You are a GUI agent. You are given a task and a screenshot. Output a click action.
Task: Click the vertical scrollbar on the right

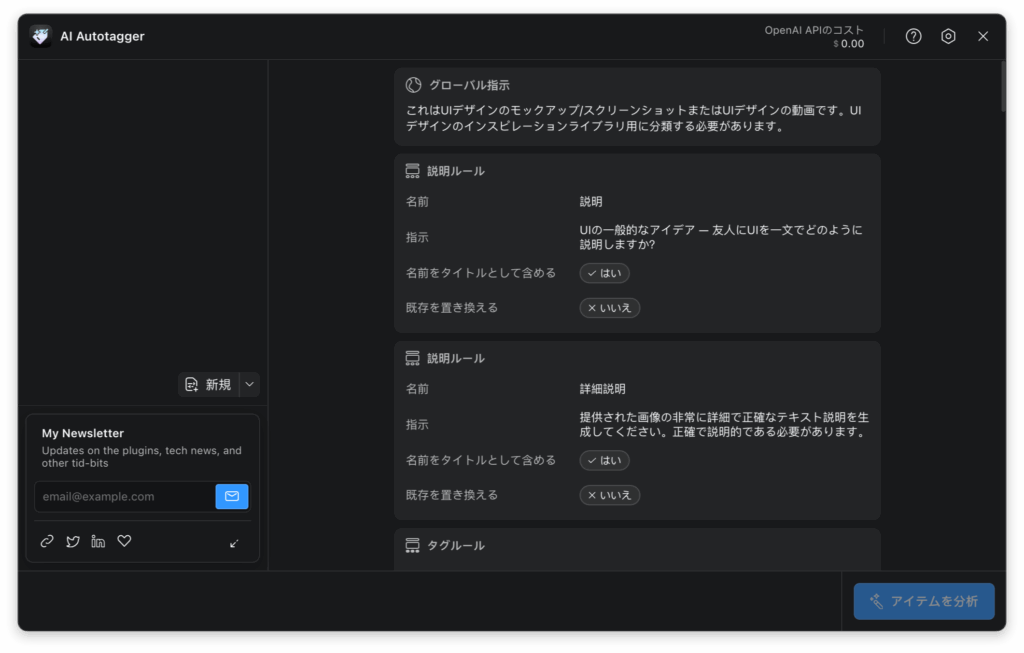(x=1002, y=86)
